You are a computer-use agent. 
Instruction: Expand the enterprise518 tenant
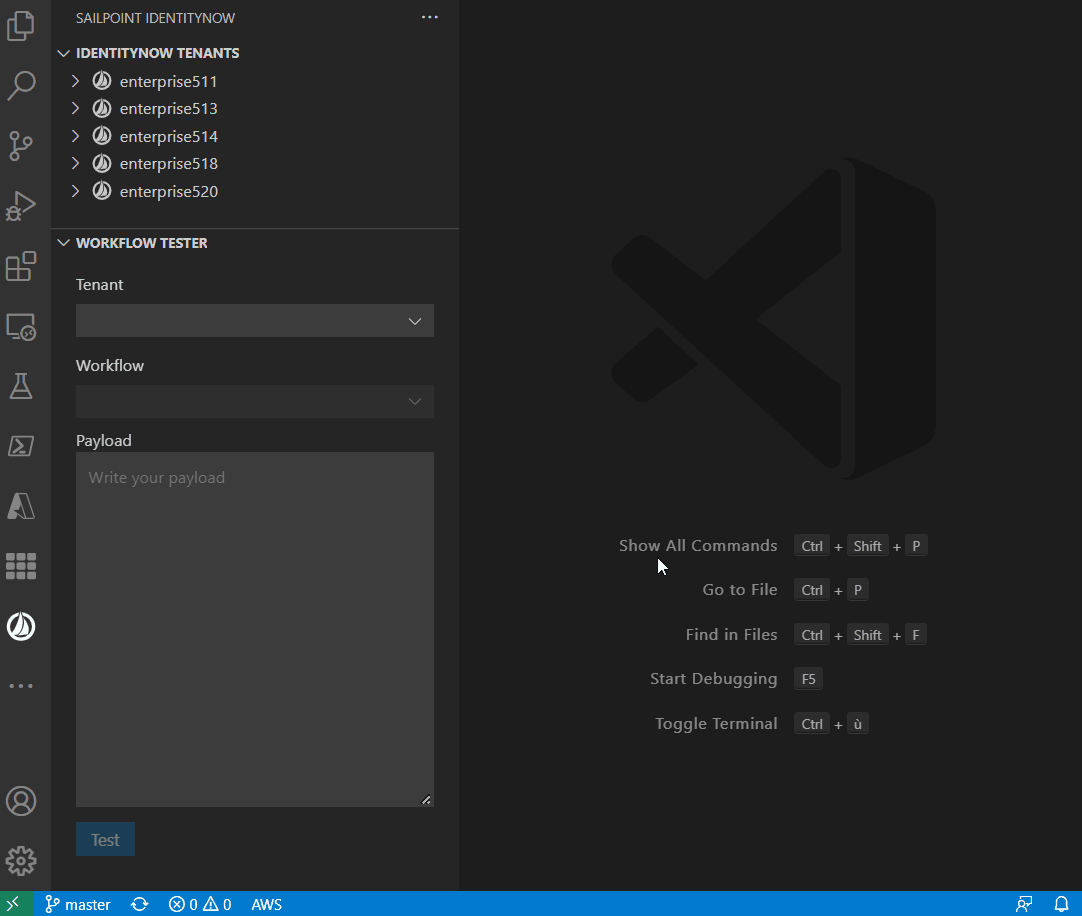pyautogui.click(x=75, y=164)
